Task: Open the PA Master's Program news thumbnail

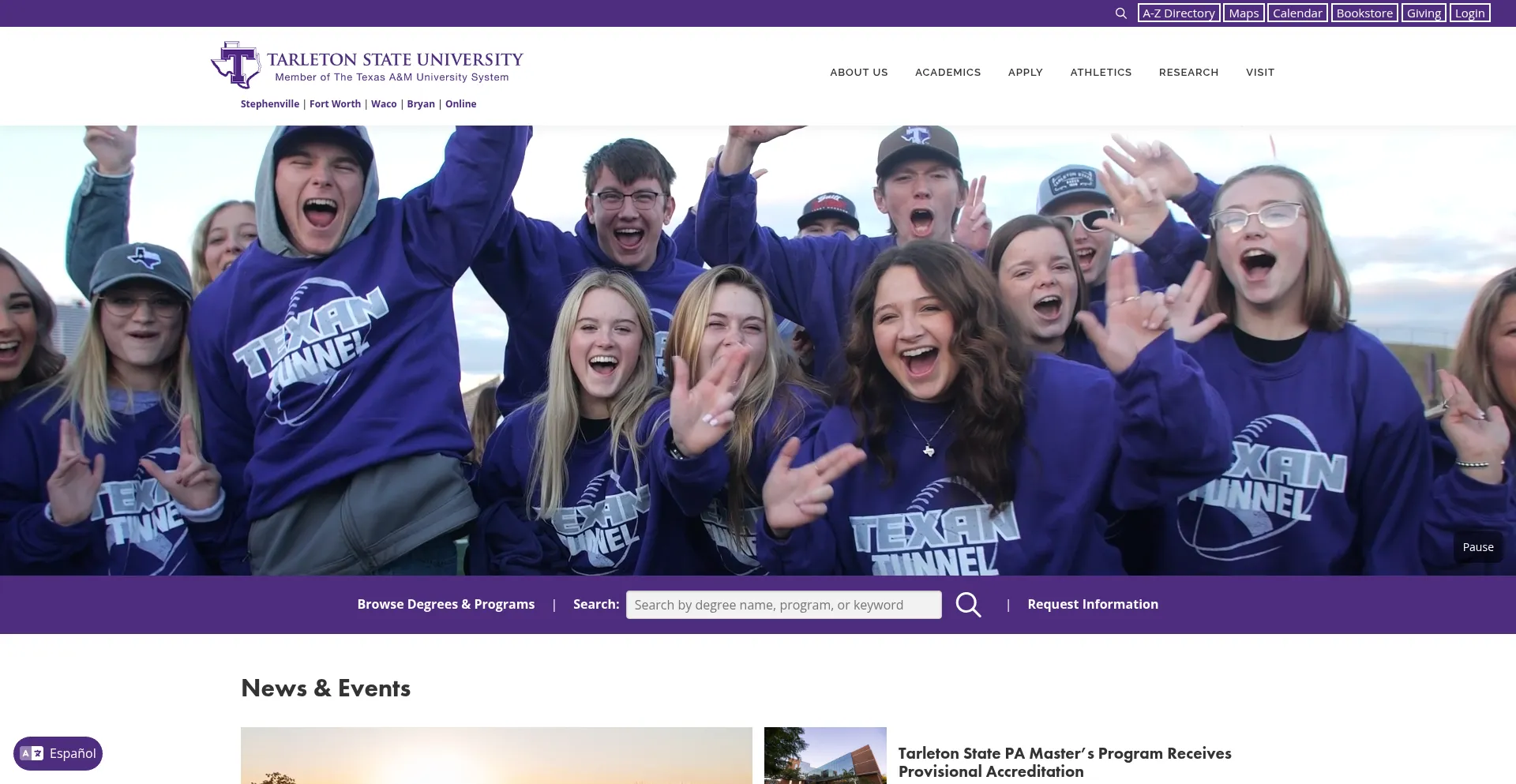Action: [825, 756]
